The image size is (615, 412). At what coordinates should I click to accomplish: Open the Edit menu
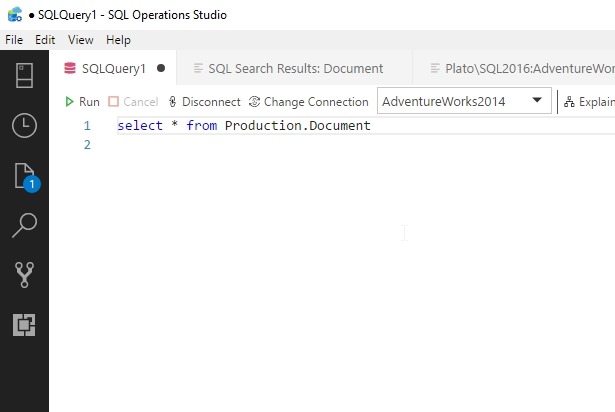coord(45,40)
